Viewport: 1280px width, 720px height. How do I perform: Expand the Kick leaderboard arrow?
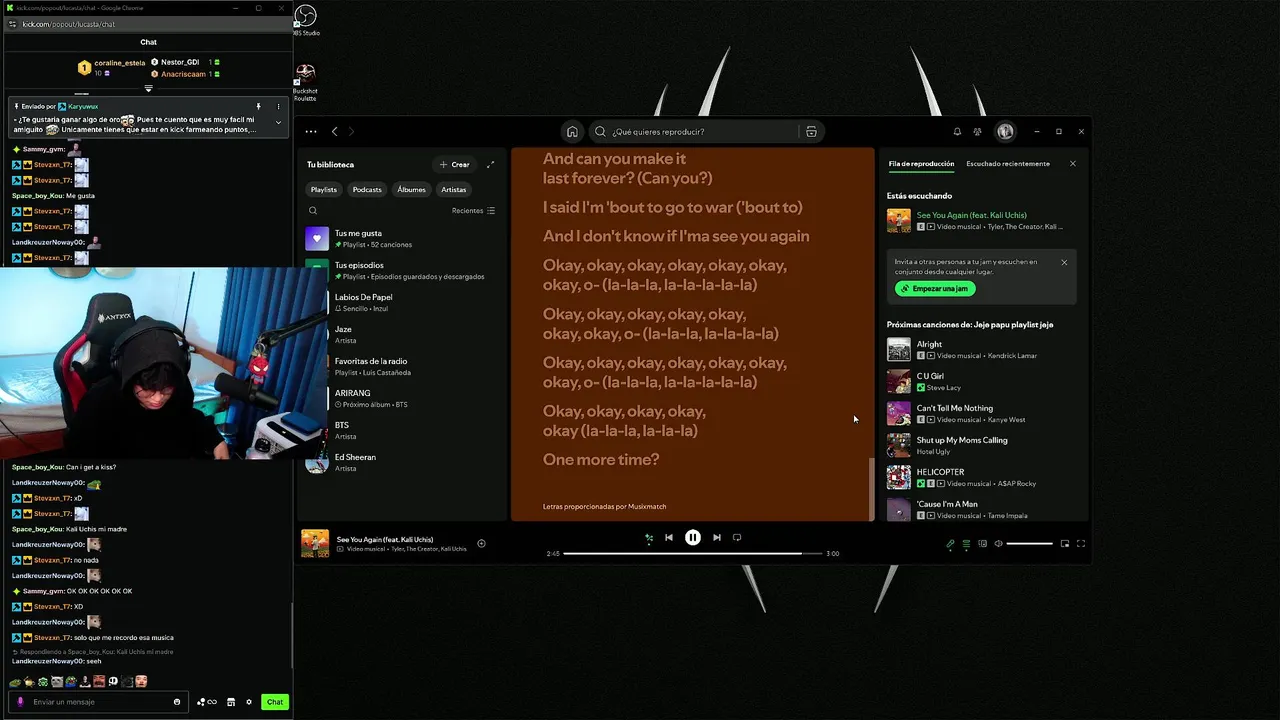(x=148, y=88)
